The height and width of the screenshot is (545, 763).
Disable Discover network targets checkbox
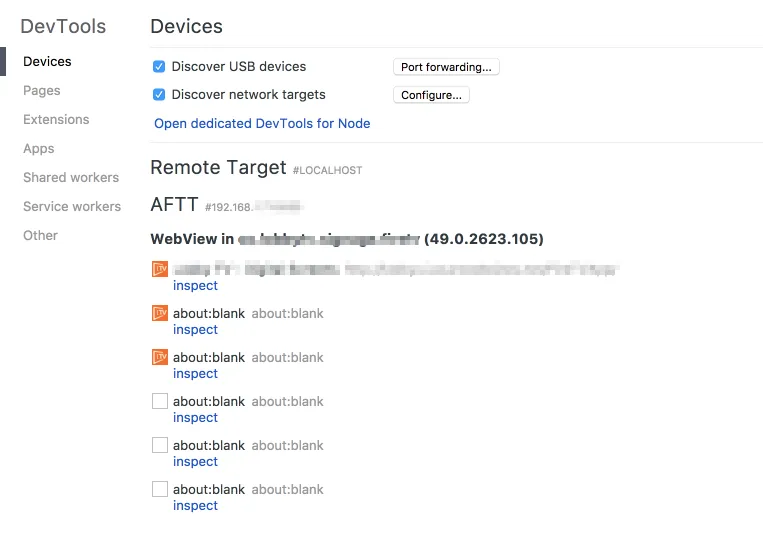(x=158, y=95)
